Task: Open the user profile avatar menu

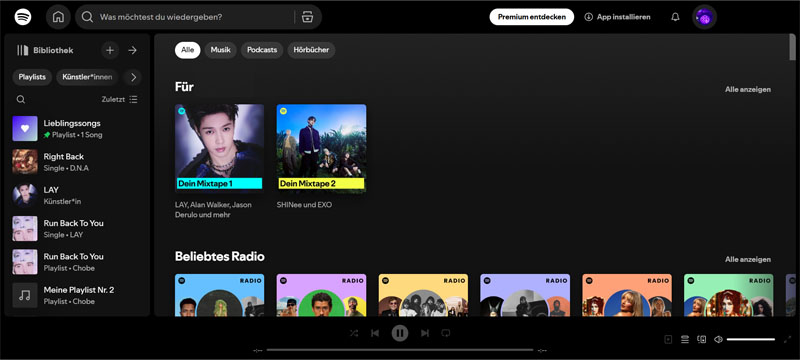Action: (x=704, y=17)
